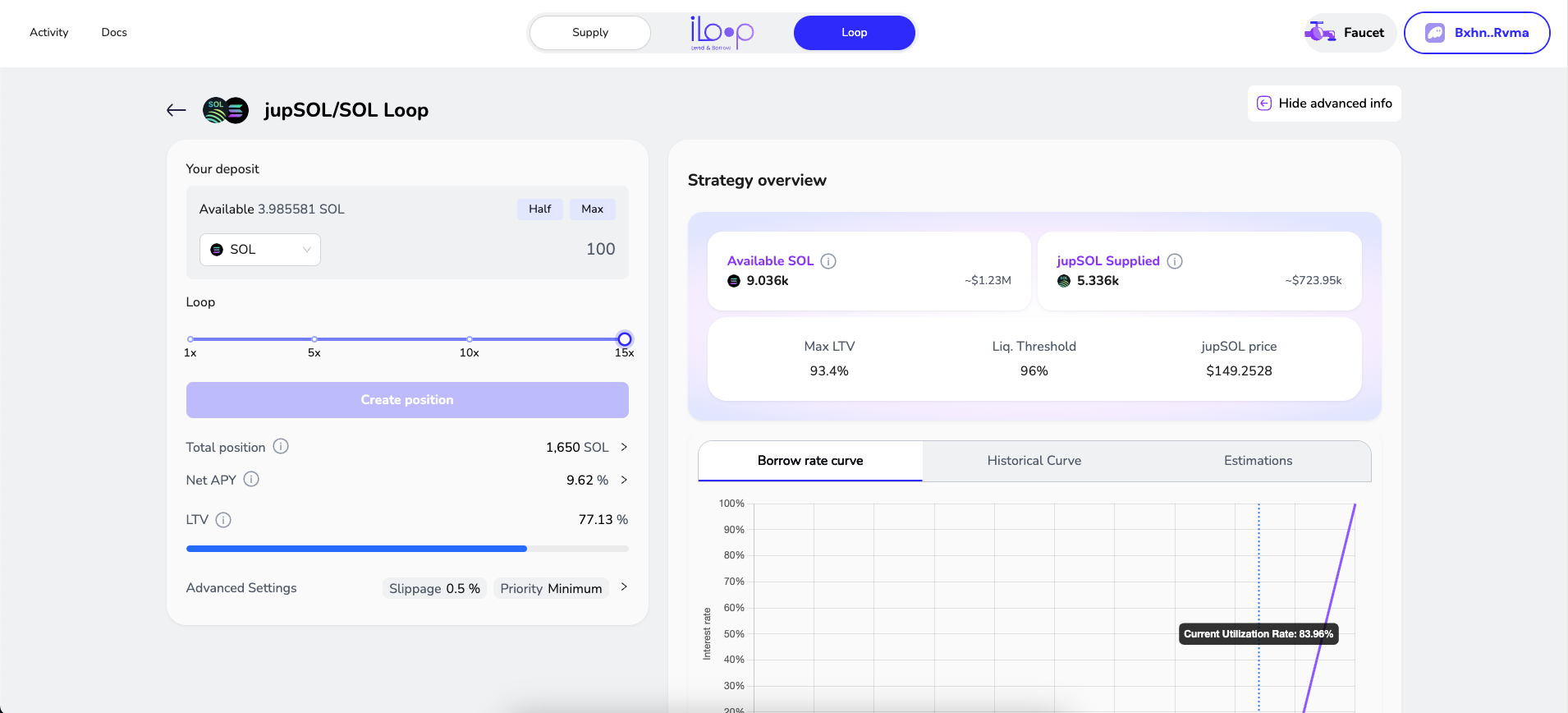Screen dimensions: 1568x713
Task: Click the Liq. Threshold 96% value
Action: coord(1034,371)
